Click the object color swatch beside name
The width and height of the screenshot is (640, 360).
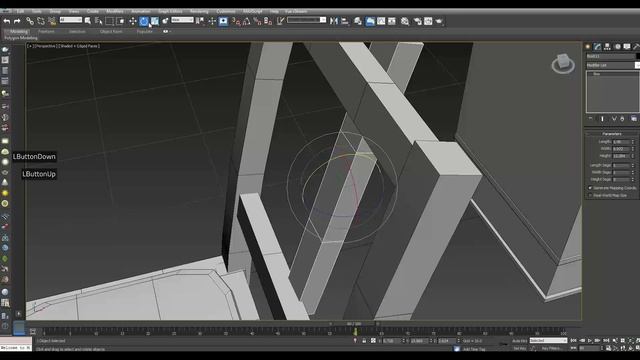click(638, 56)
